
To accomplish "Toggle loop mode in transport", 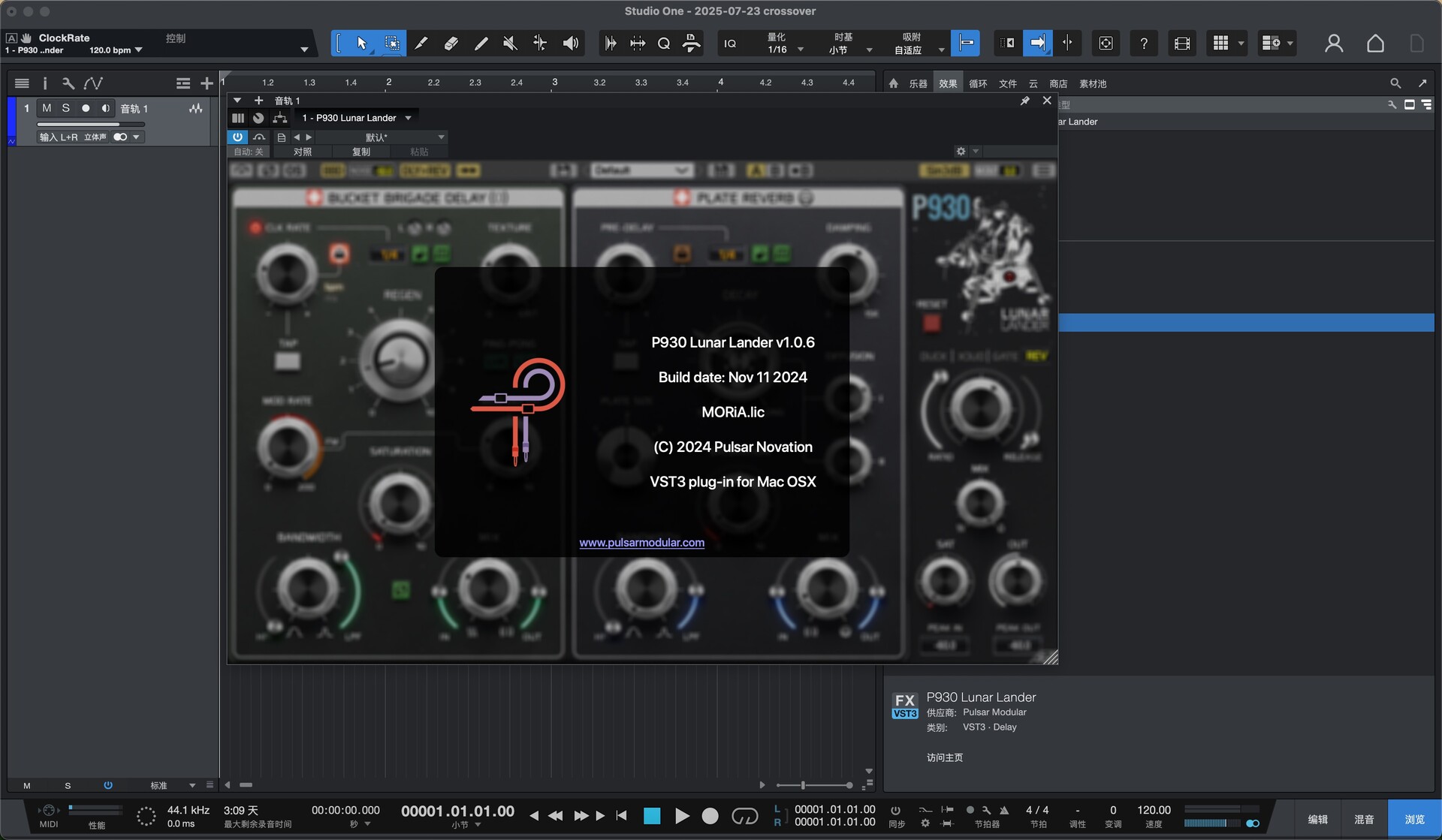I will [x=744, y=816].
